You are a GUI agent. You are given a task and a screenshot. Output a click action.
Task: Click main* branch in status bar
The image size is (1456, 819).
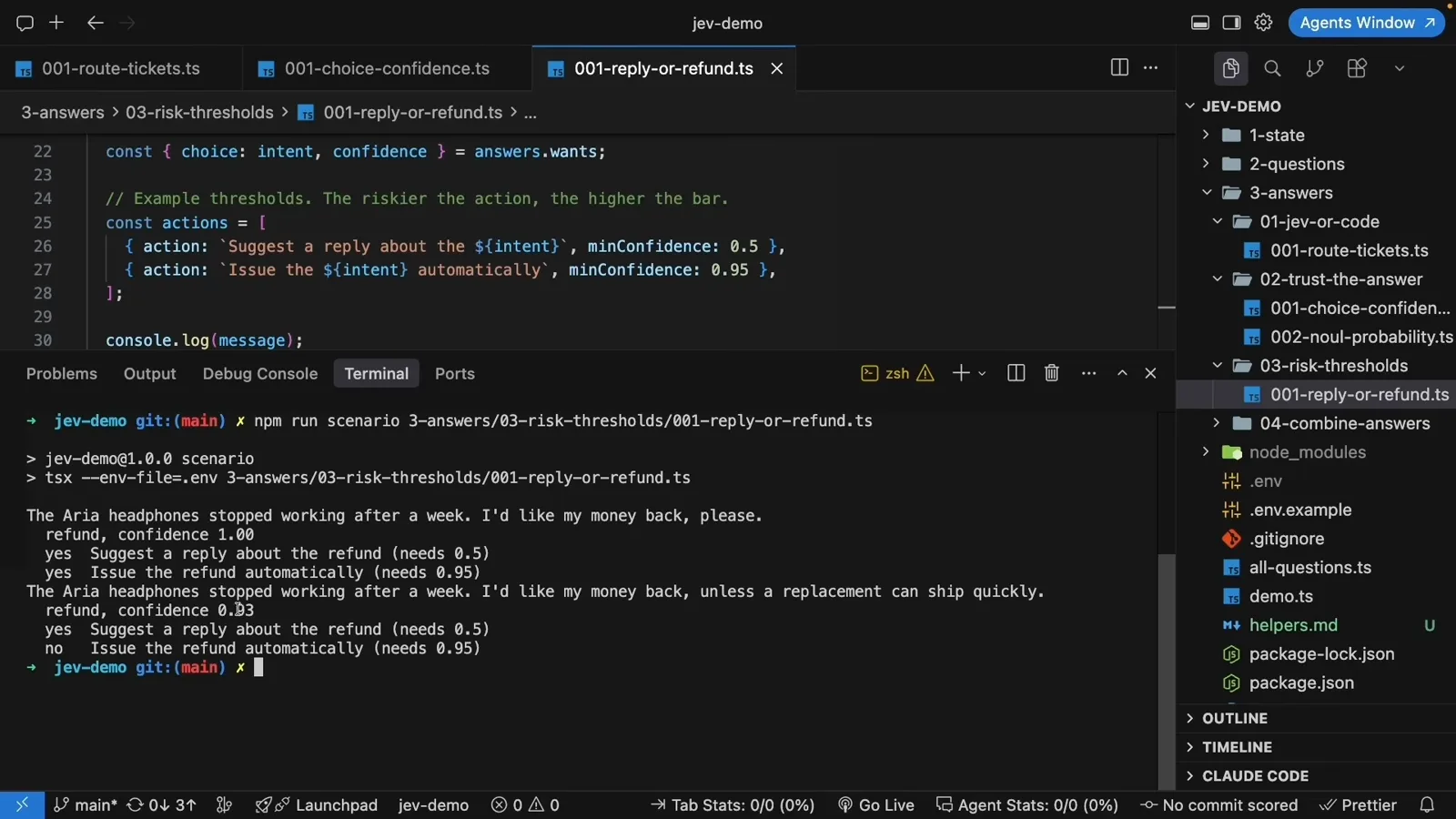coord(85,804)
